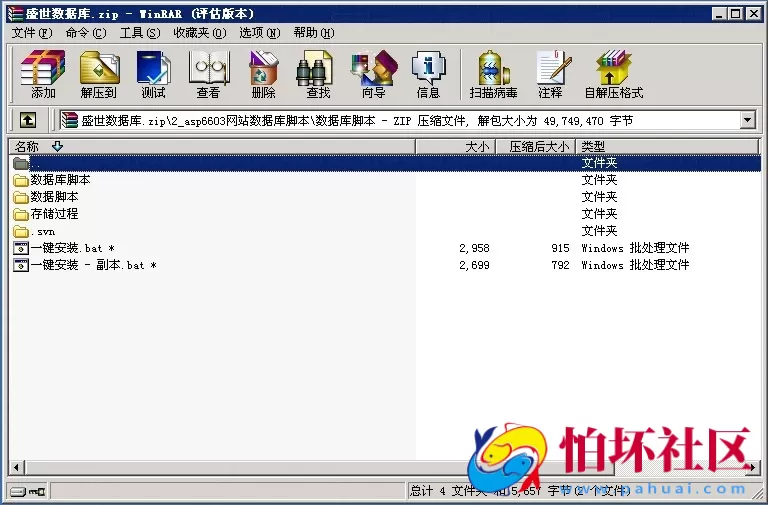Minimize the WinRAR window
This screenshot has height=505, width=768.
(x=719, y=14)
